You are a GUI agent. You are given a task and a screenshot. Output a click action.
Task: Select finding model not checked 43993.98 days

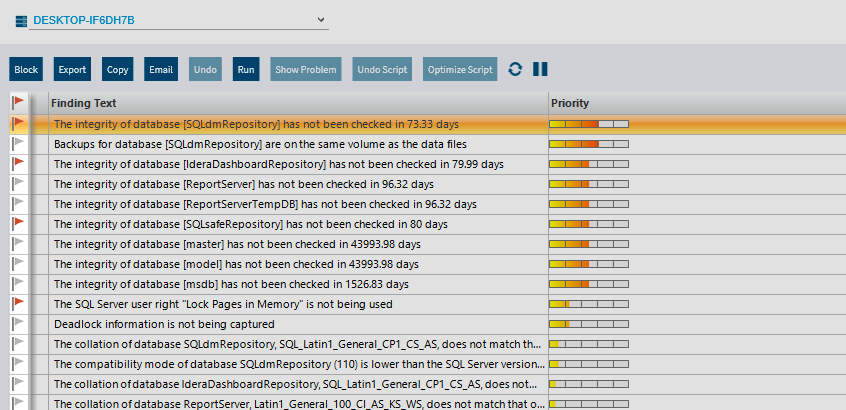click(236, 264)
